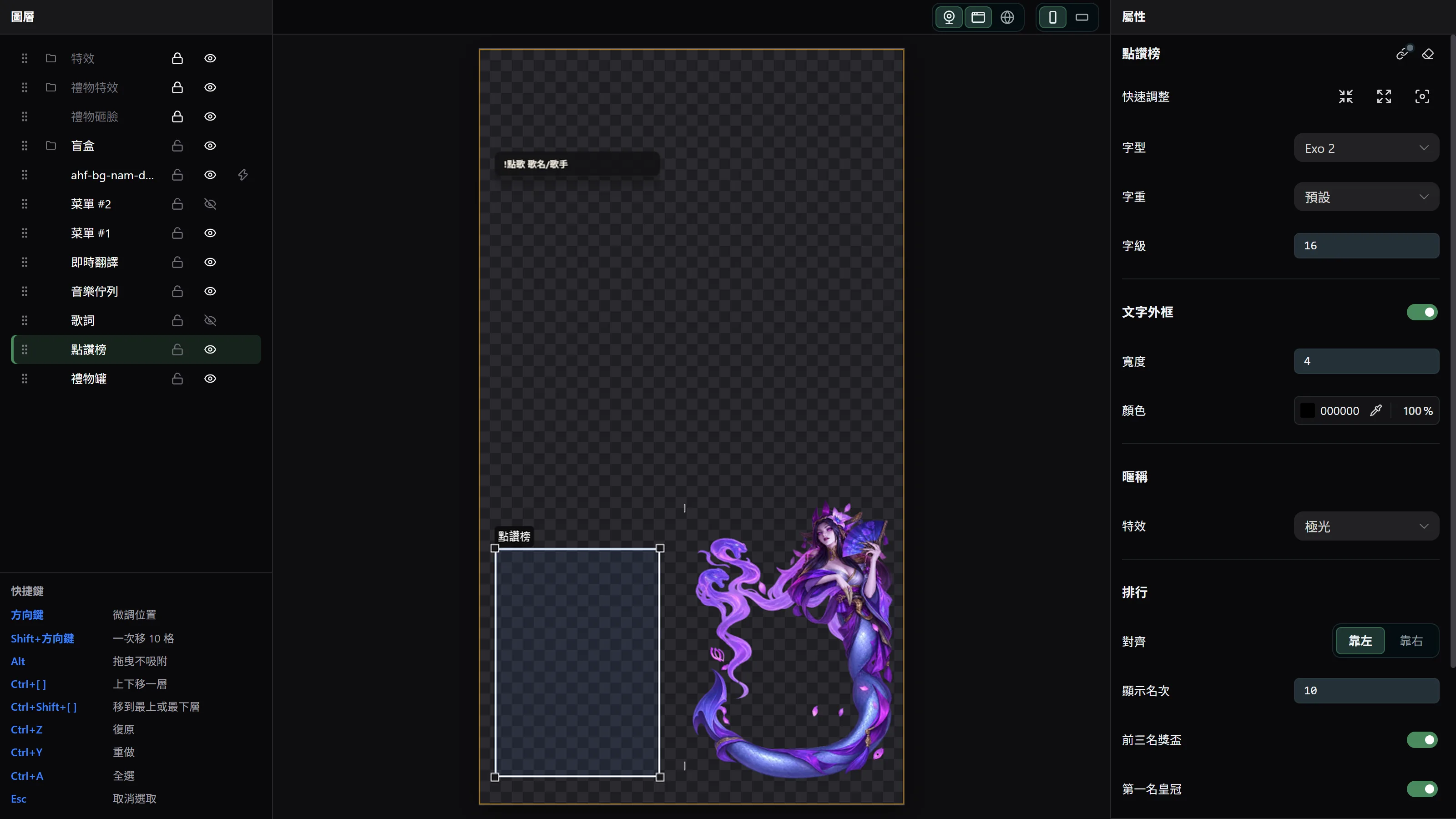Screen dimensions: 1456x819
Task: Expand the 盲盒 folder
Action: tap(51, 146)
